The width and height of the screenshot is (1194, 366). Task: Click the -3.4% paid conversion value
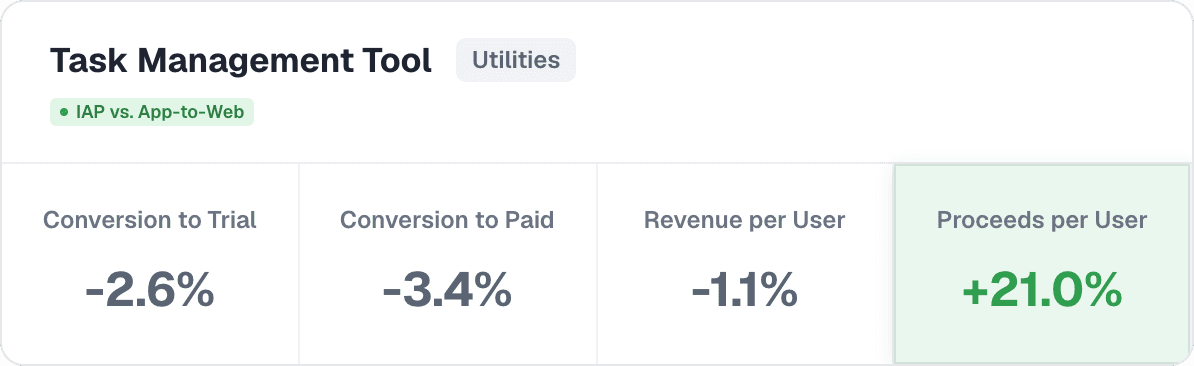[x=447, y=291]
